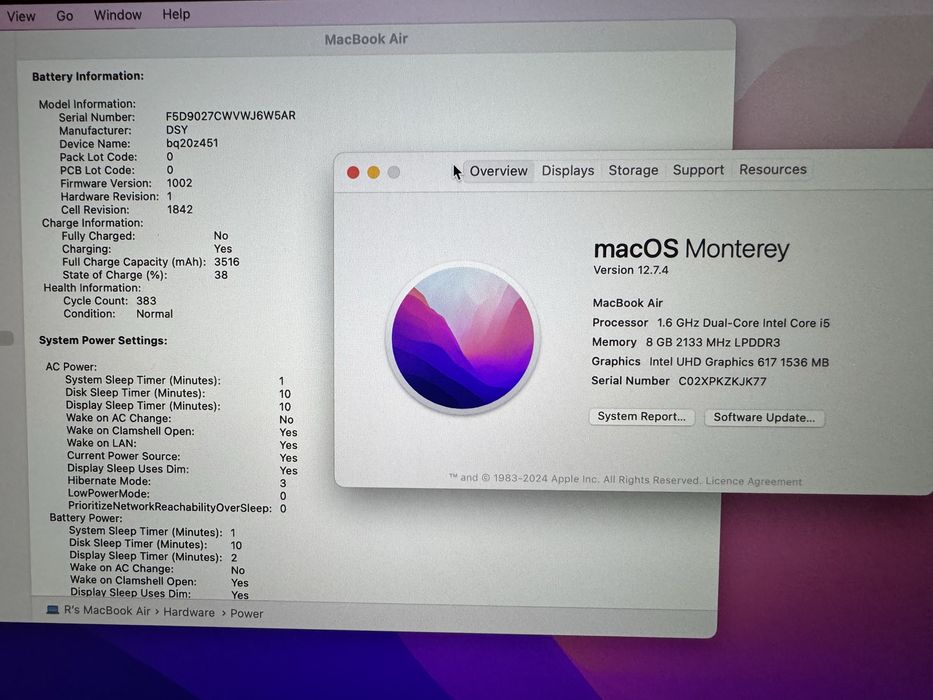Screen dimensions: 933x700
Task: Open the Help menu
Action: pyautogui.click(x=176, y=14)
